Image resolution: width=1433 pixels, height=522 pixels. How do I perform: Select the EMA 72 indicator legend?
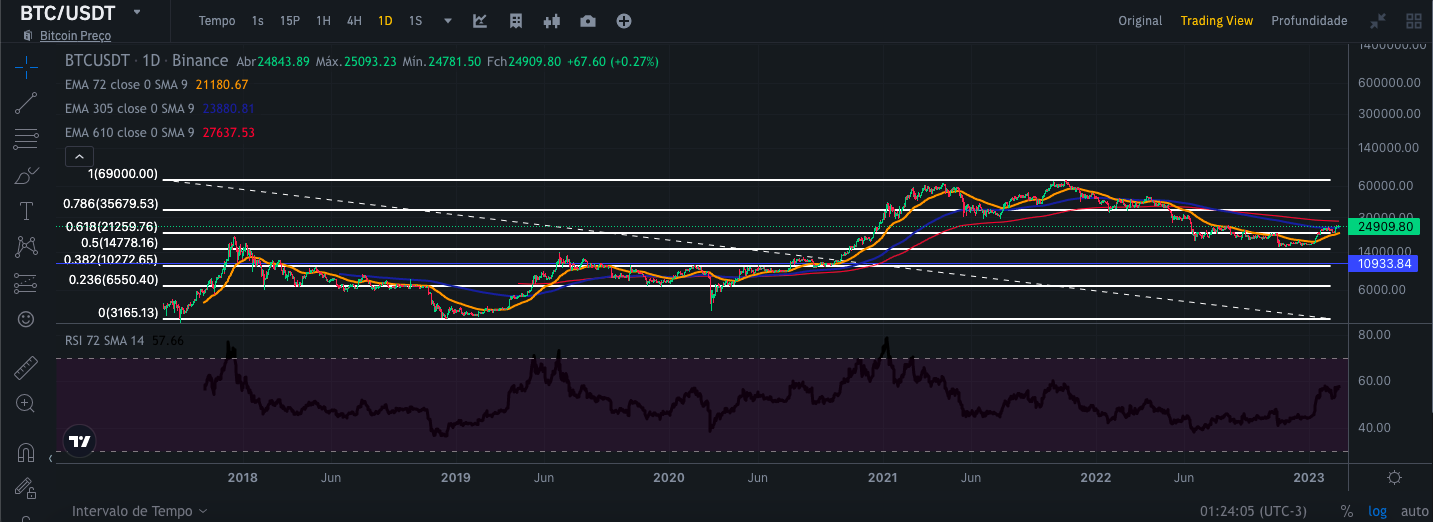click(x=156, y=85)
